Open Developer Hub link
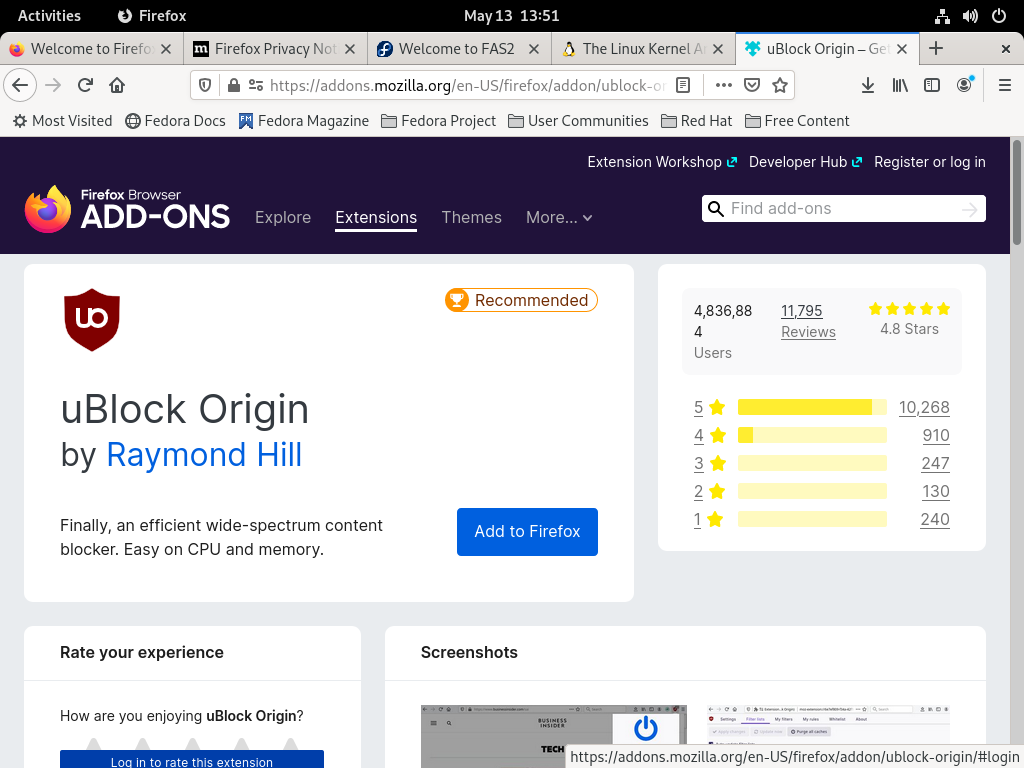Image resolution: width=1024 pixels, height=768 pixels. tap(805, 162)
